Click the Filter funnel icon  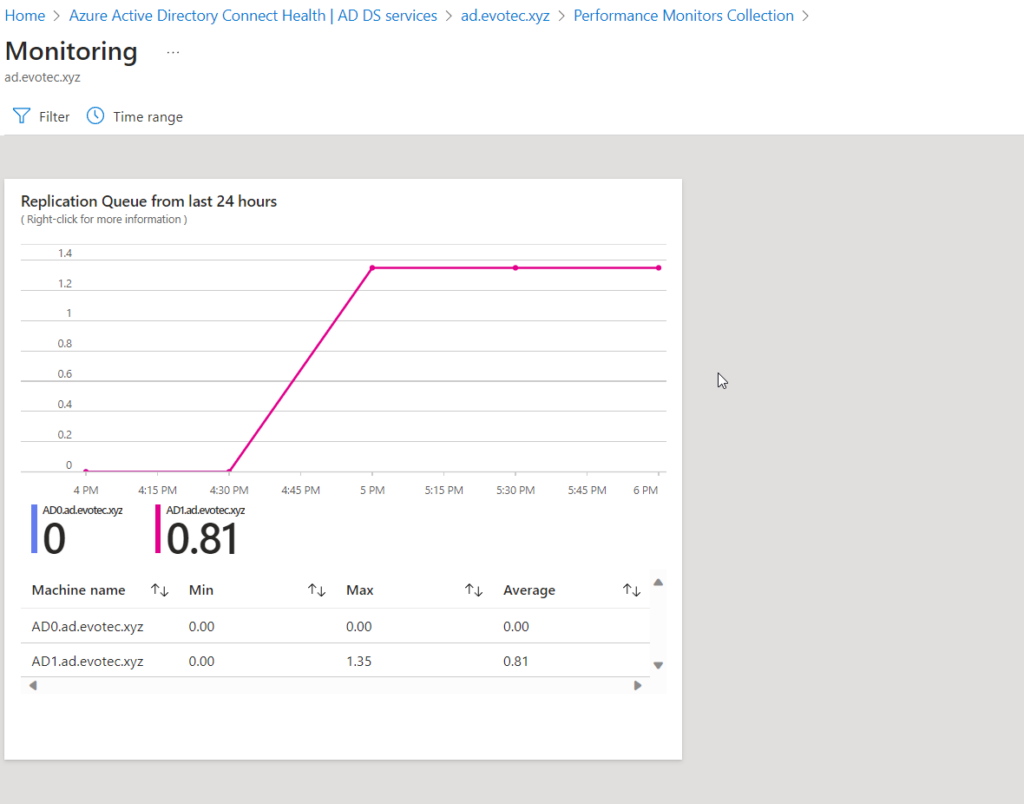21,116
